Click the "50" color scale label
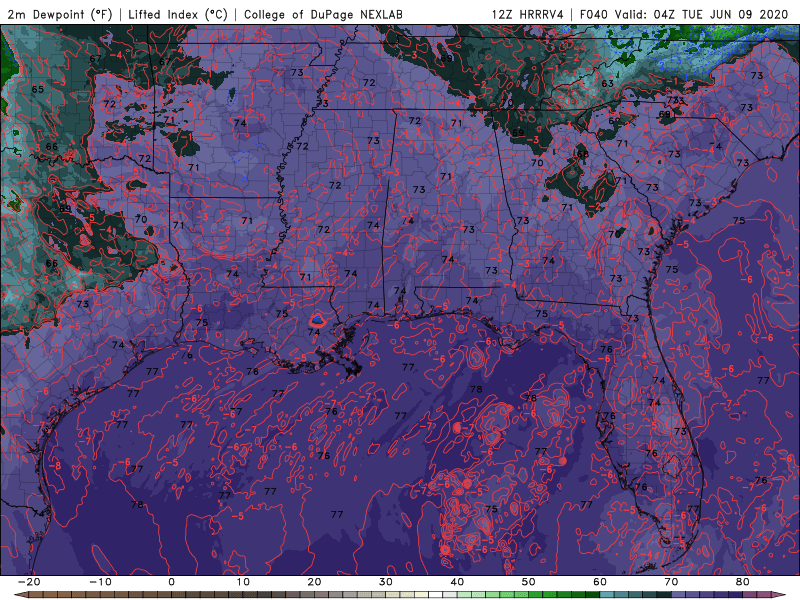 (529, 582)
